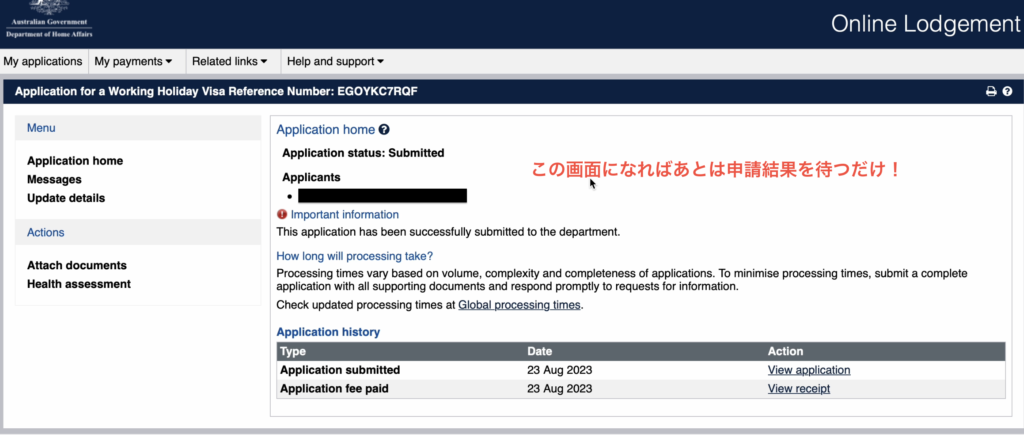Open Health assessment under Actions

(79, 284)
